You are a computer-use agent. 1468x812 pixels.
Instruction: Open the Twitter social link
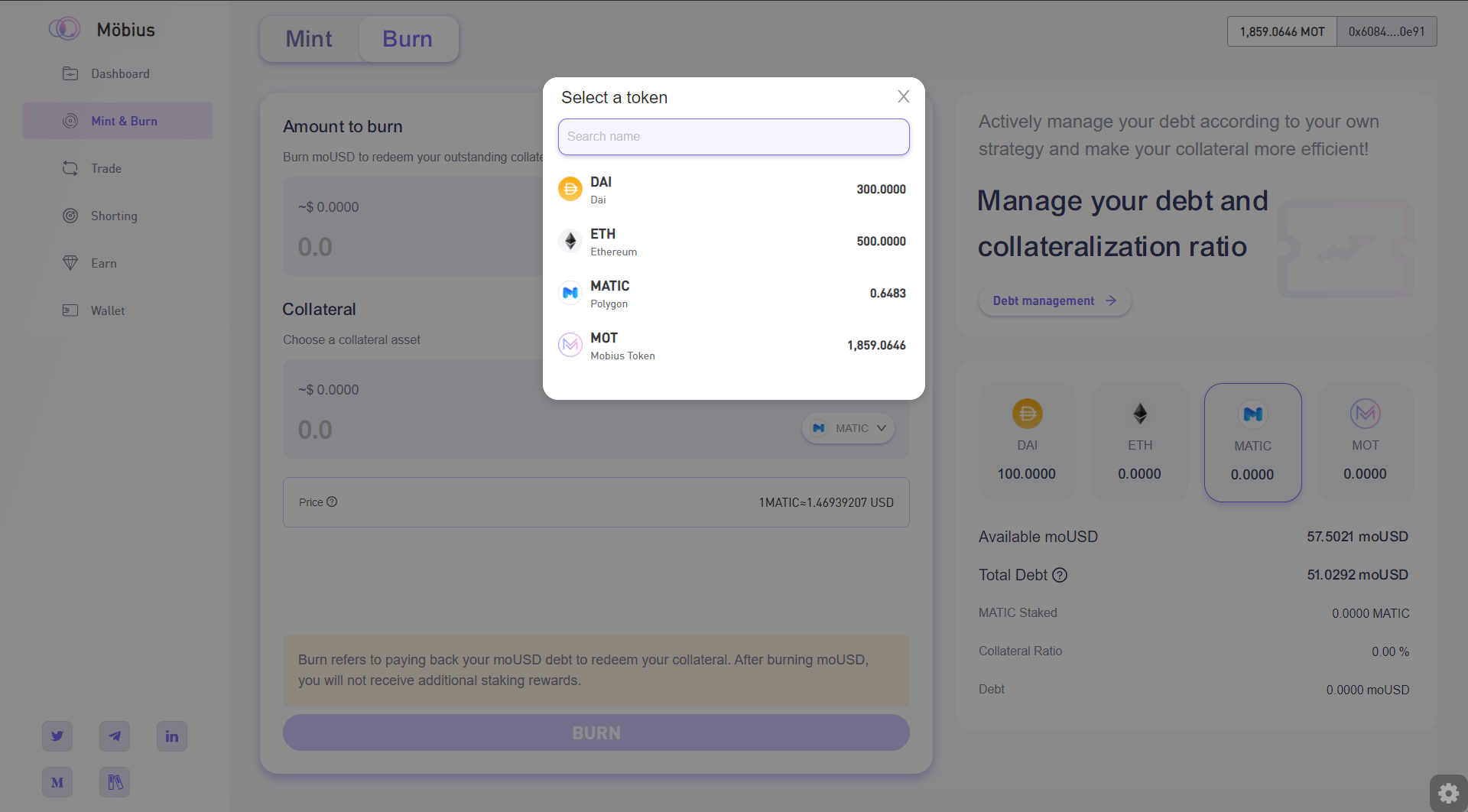[x=57, y=736]
